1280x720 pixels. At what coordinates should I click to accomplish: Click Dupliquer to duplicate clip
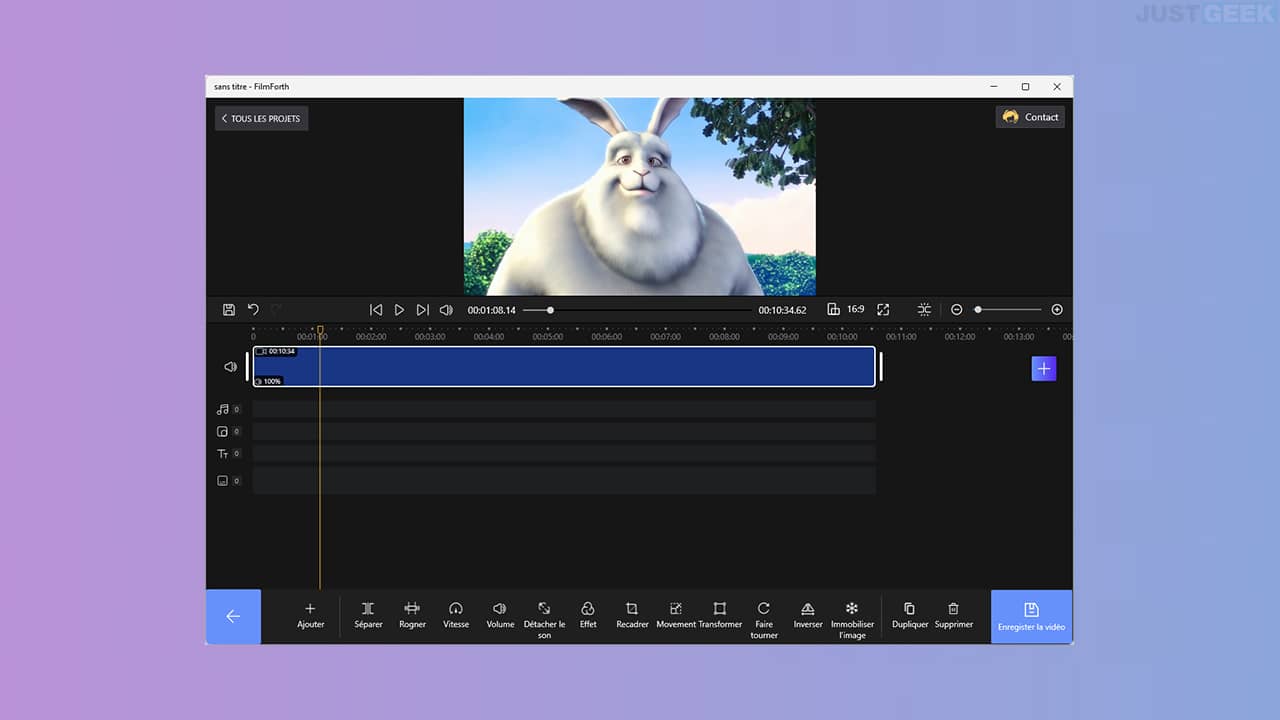coord(910,615)
